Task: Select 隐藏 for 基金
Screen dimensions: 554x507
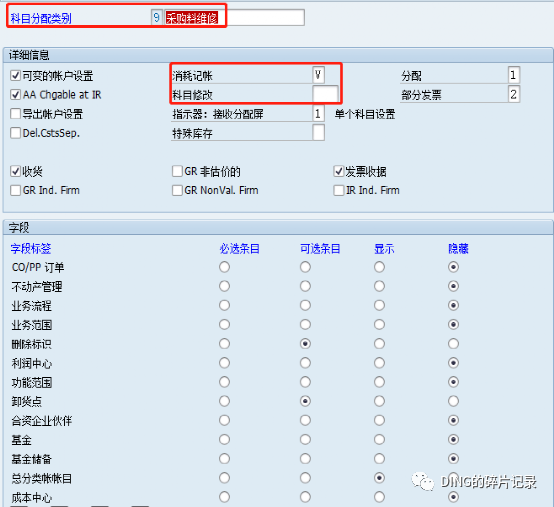Action: [453, 440]
